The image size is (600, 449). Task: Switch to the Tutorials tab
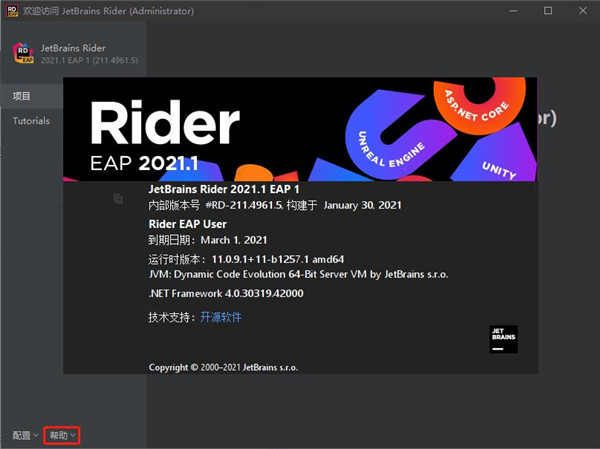click(31, 121)
